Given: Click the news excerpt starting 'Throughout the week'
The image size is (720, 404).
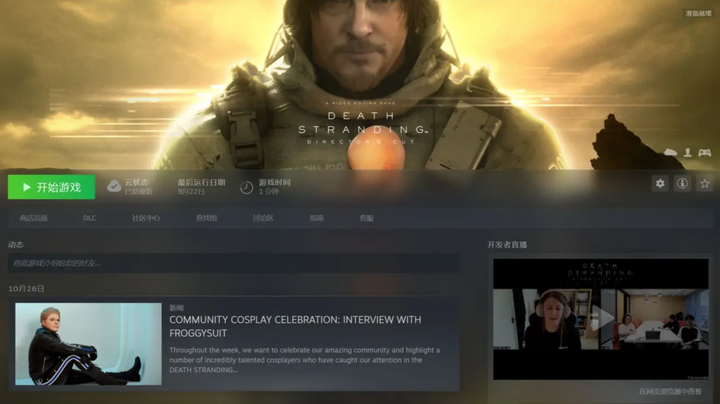Looking at the screenshot, I should click(x=304, y=360).
